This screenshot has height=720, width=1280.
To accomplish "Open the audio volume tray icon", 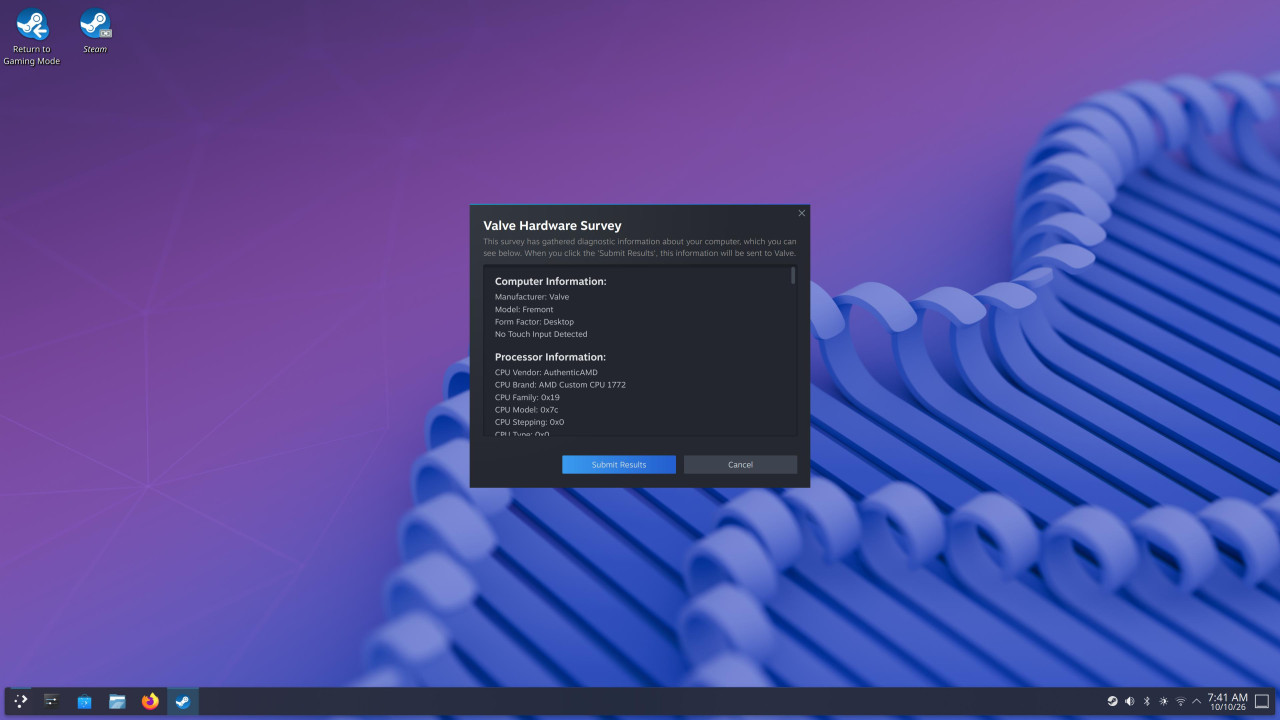I will (1130, 701).
